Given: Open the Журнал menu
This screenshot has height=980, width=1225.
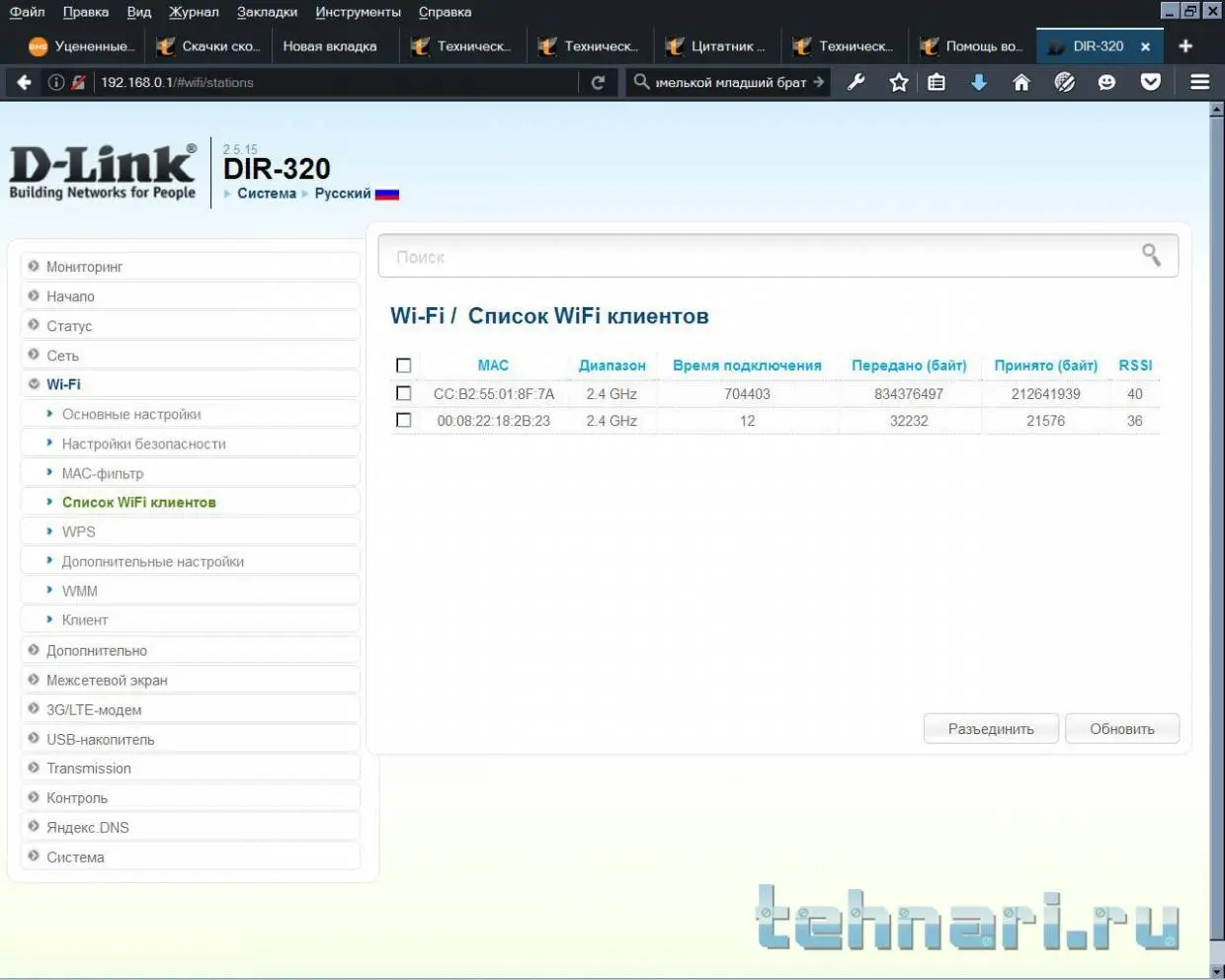Looking at the screenshot, I should click(x=194, y=12).
